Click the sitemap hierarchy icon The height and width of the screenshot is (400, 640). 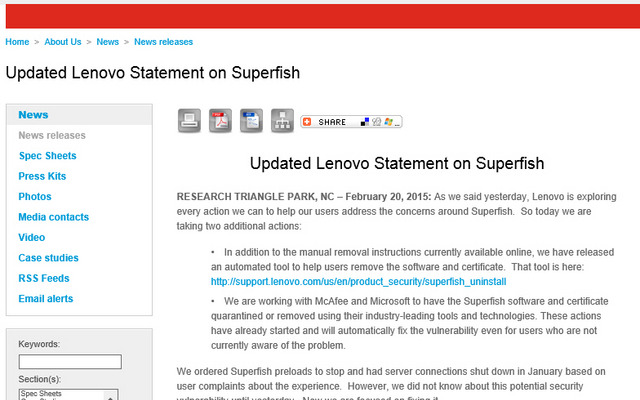click(x=282, y=121)
